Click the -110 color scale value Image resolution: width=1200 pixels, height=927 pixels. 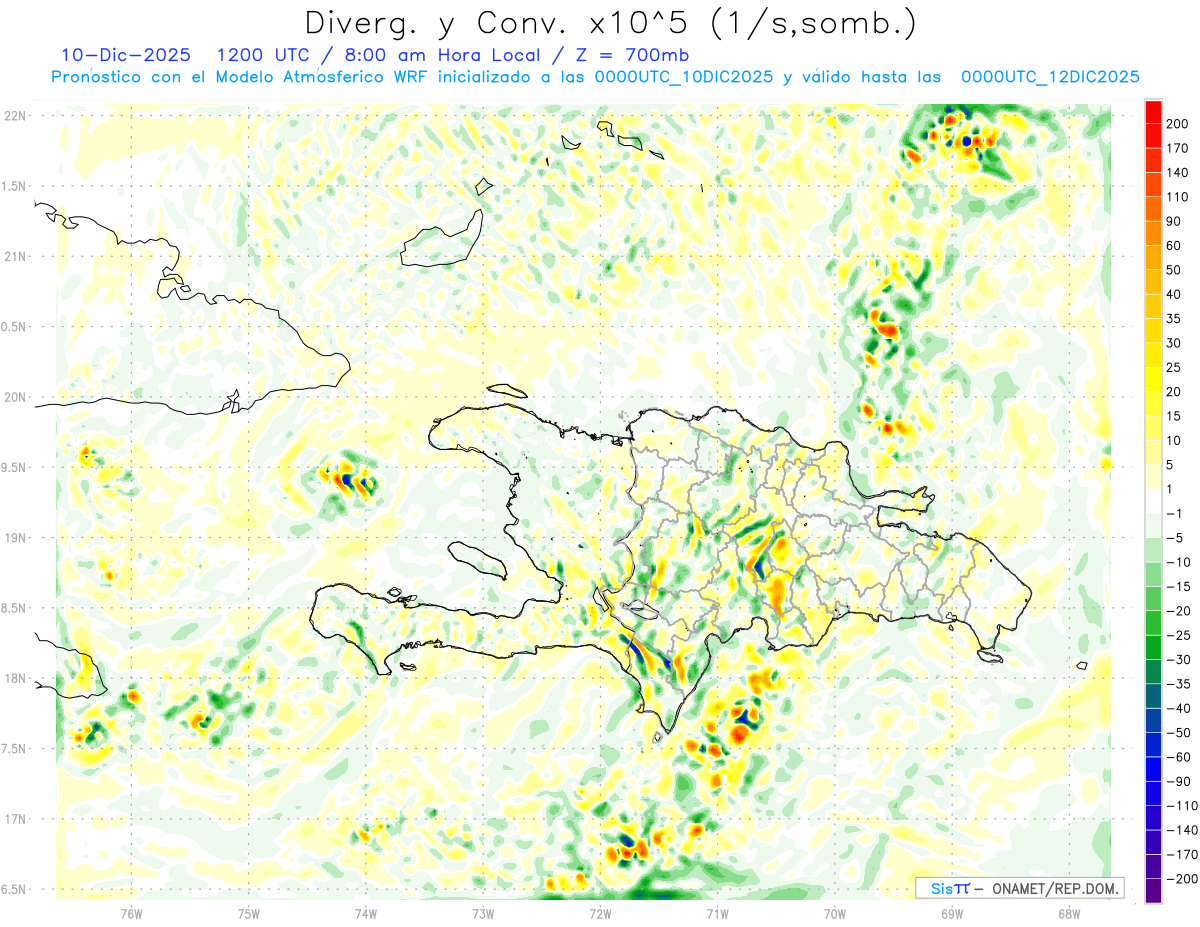(x=1183, y=806)
